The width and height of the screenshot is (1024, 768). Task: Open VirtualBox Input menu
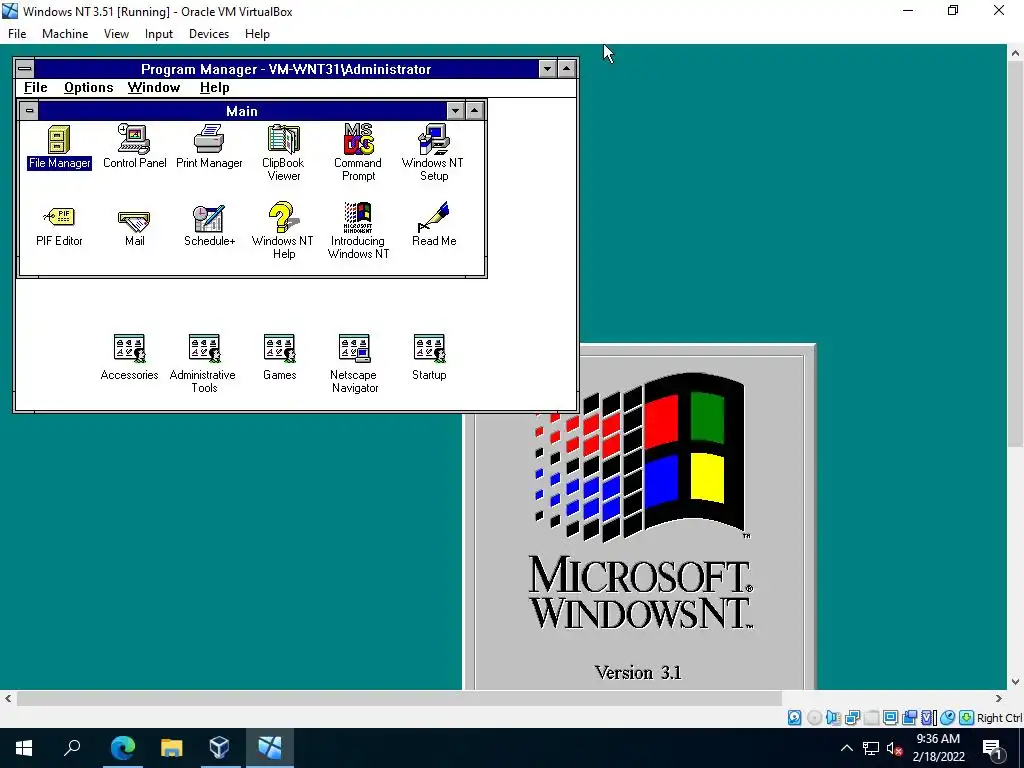[x=159, y=34]
